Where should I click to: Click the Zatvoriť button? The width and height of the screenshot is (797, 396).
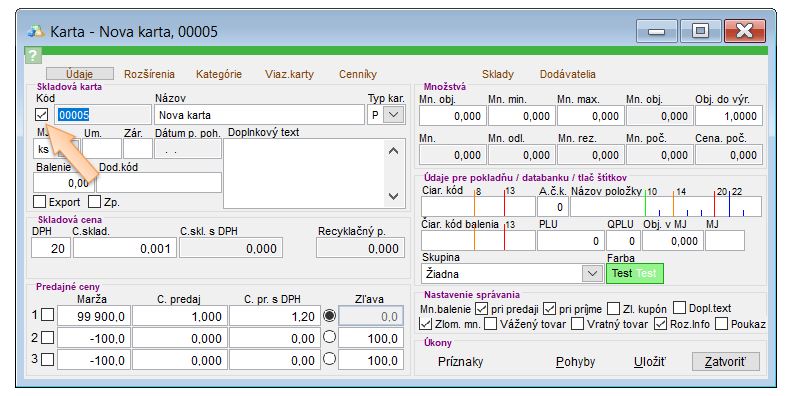point(726,362)
